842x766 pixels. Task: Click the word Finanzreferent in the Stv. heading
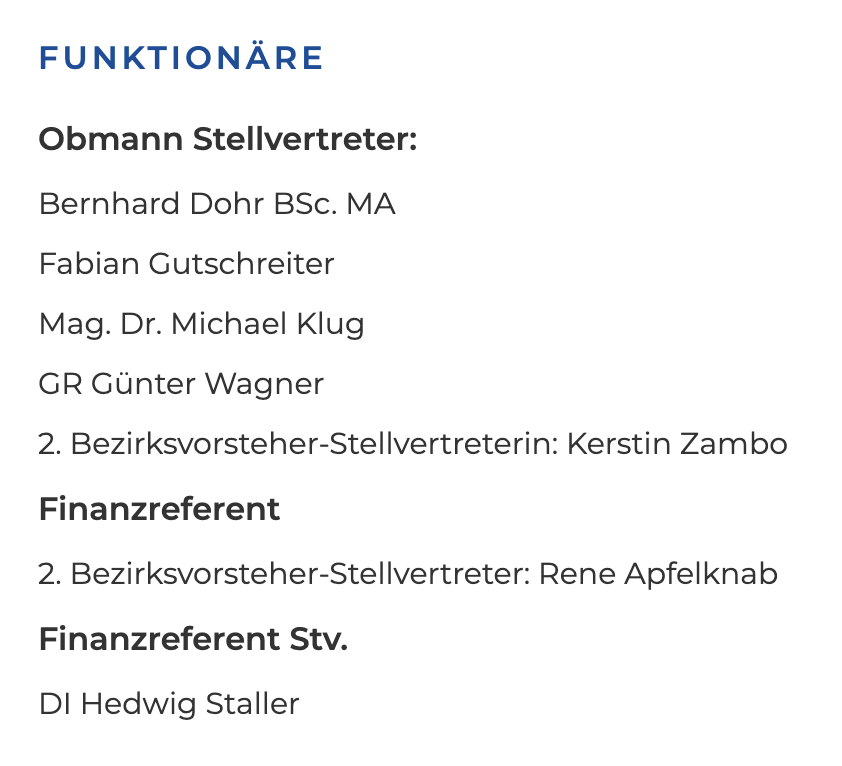click(x=159, y=639)
